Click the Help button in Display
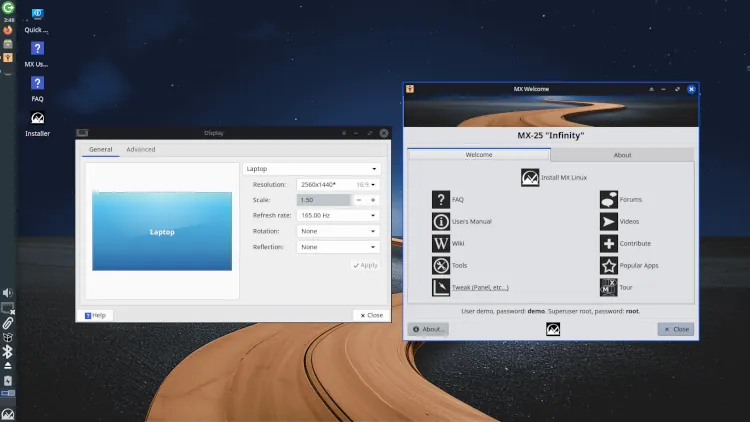The height and width of the screenshot is (422, 750). coord(95,315)
